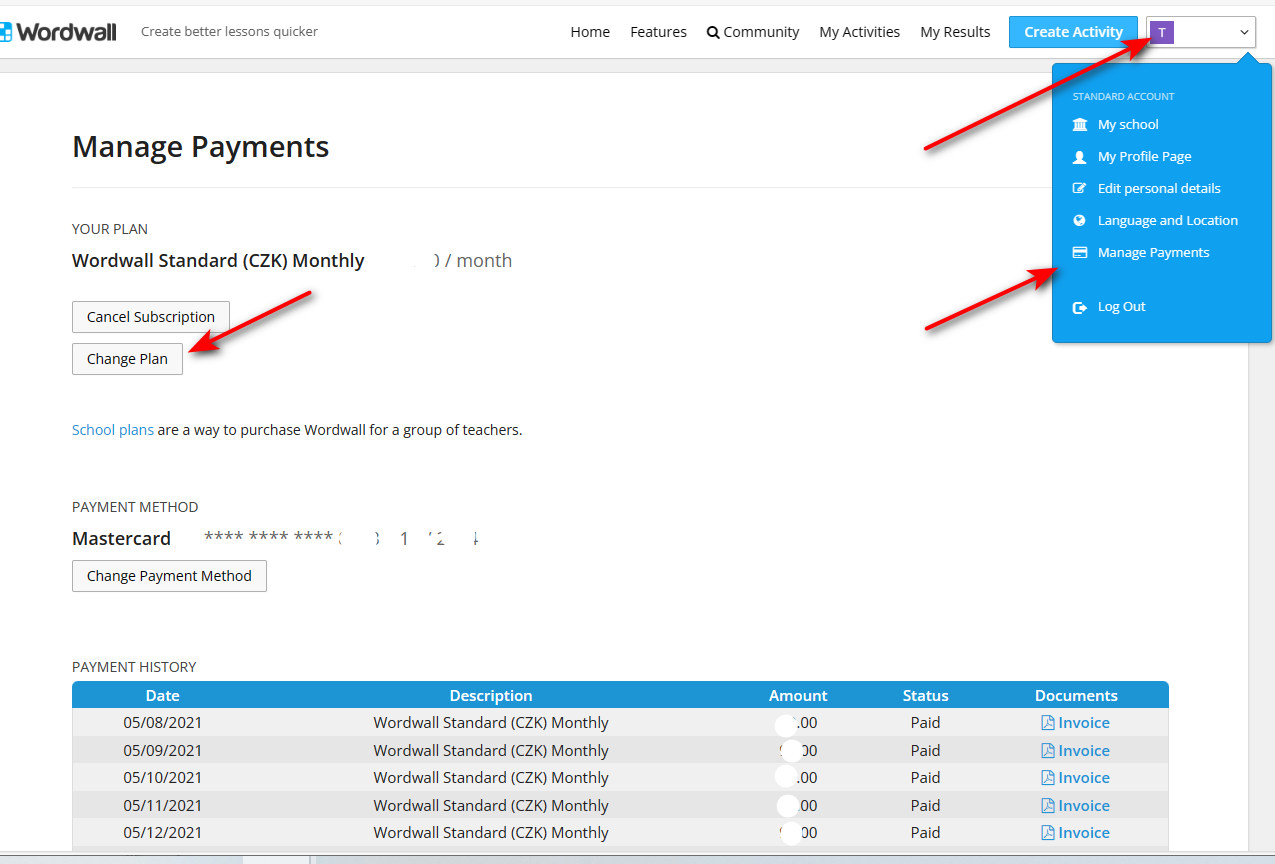Viewport: 1275px width, 864px height.
Task: Click the PAYMENT METHOD section label
Action: tap(135, 507)
